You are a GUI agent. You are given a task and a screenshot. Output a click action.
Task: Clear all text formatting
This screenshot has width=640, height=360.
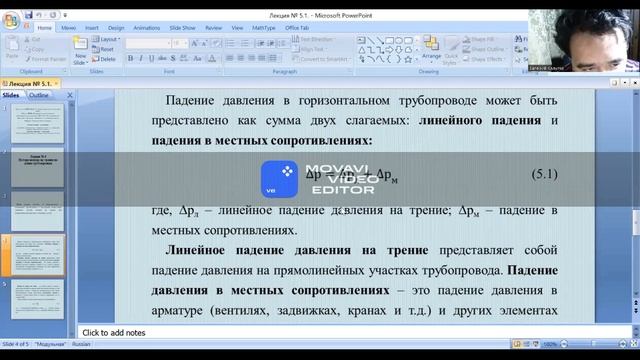tap(216, 43)
